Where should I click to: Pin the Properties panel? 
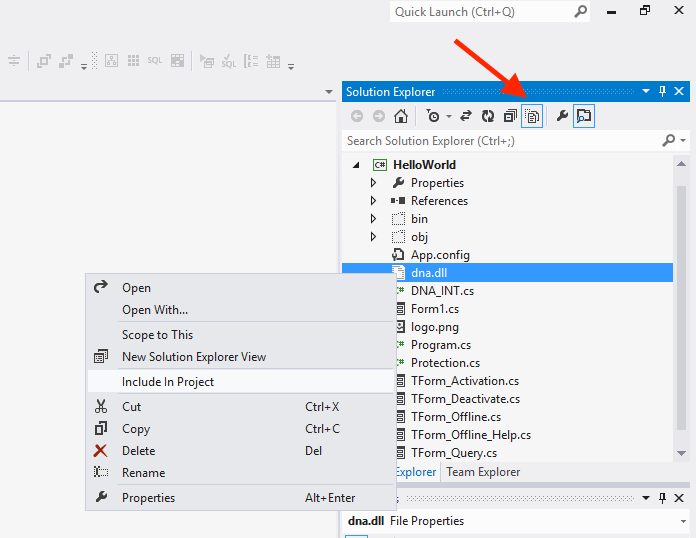point(662,498)
